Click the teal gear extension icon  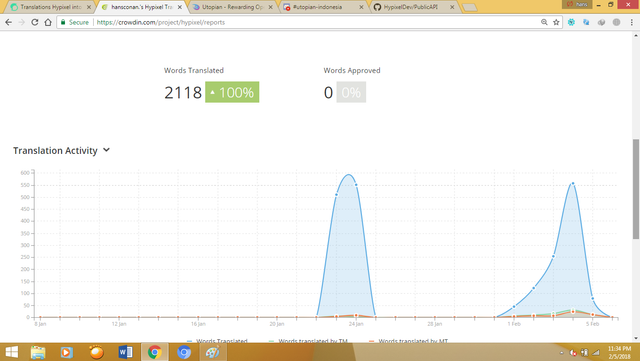(571, 22)
